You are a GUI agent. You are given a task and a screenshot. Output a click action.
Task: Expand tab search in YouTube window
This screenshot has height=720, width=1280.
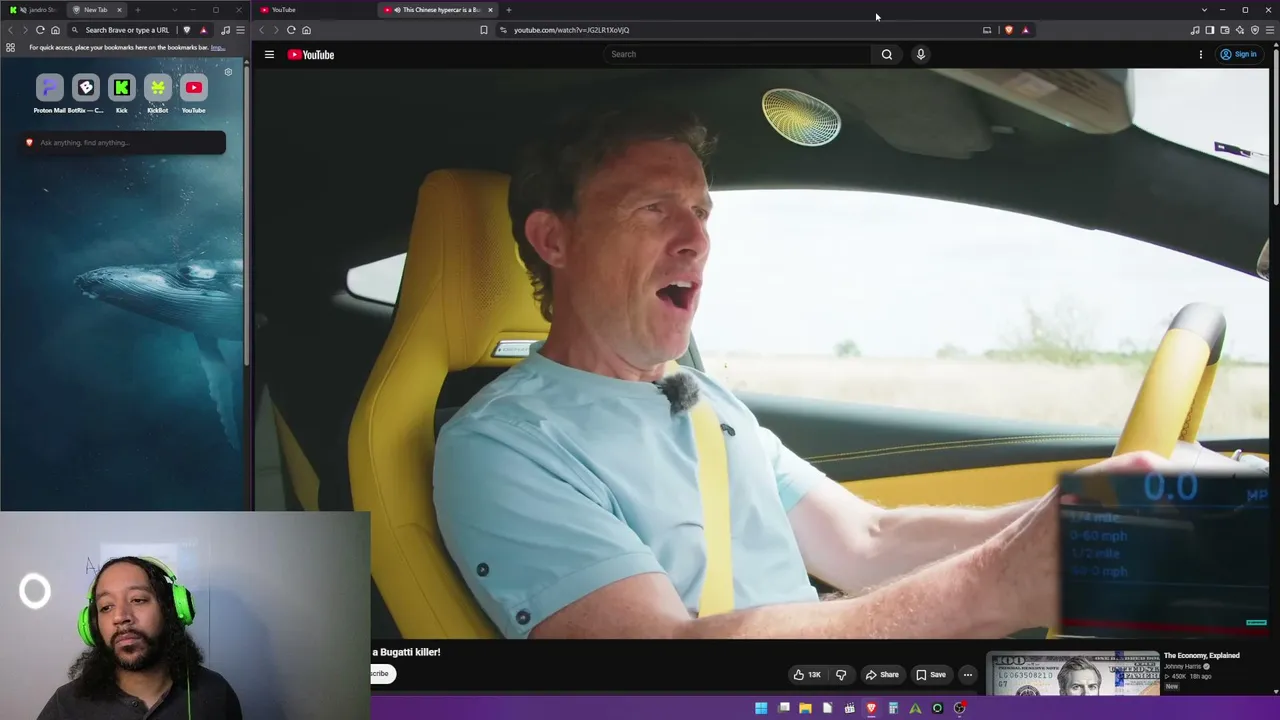[1204, 10]
